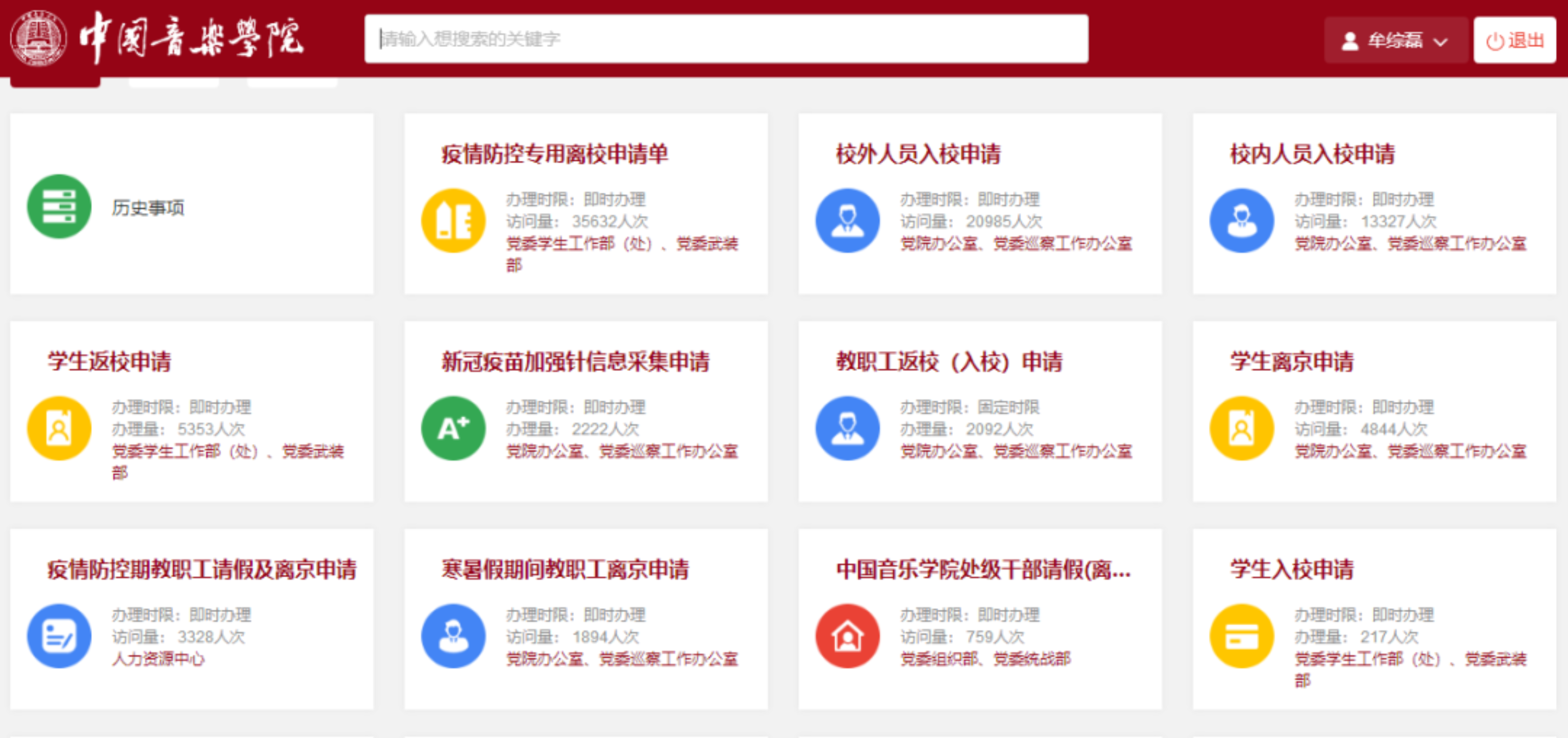The image size is (1568, 738).
Task: Click the text 办理量: 217人次
Action: pyautogui.click(x=1357, y=636)
